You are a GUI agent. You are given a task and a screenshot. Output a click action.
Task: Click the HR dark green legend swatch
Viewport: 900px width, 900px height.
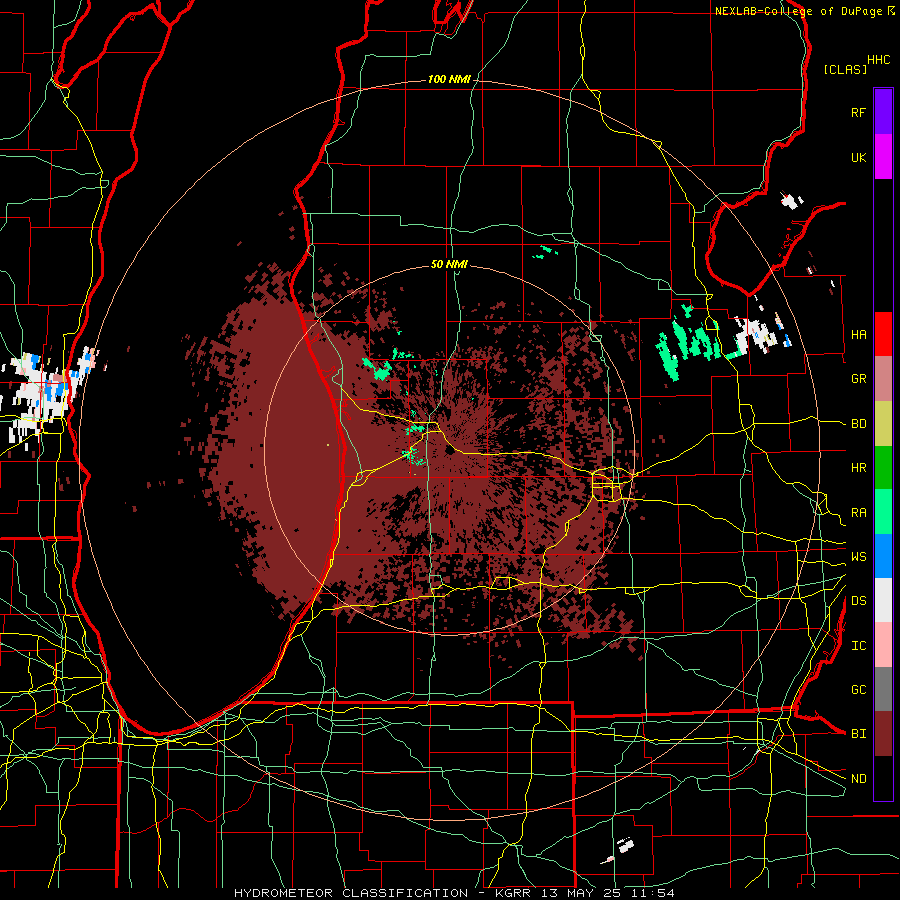(883, 468)
